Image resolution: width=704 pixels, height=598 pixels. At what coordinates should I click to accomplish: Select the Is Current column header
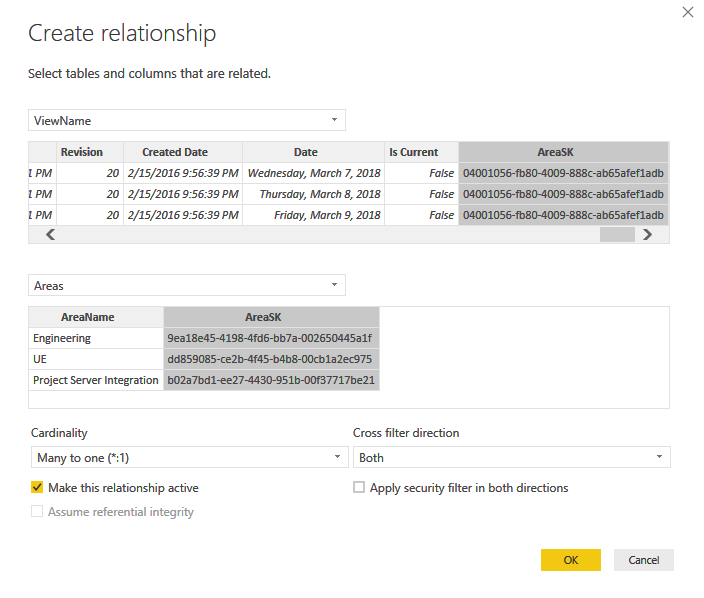click(x=421, y=152)
